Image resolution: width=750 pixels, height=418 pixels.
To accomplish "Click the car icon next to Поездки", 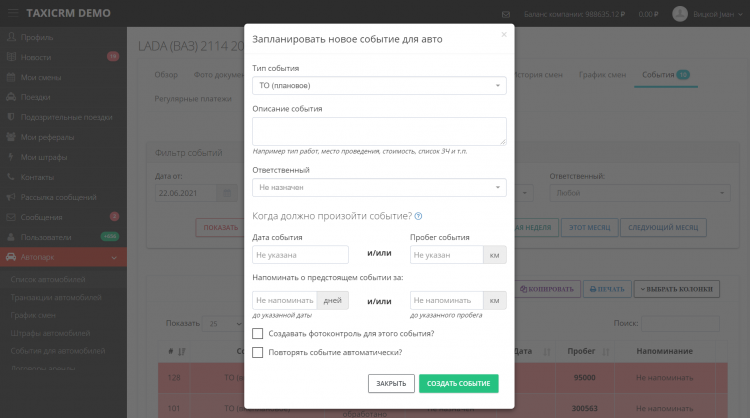I will pyautogui.click(x=11, y=97).
